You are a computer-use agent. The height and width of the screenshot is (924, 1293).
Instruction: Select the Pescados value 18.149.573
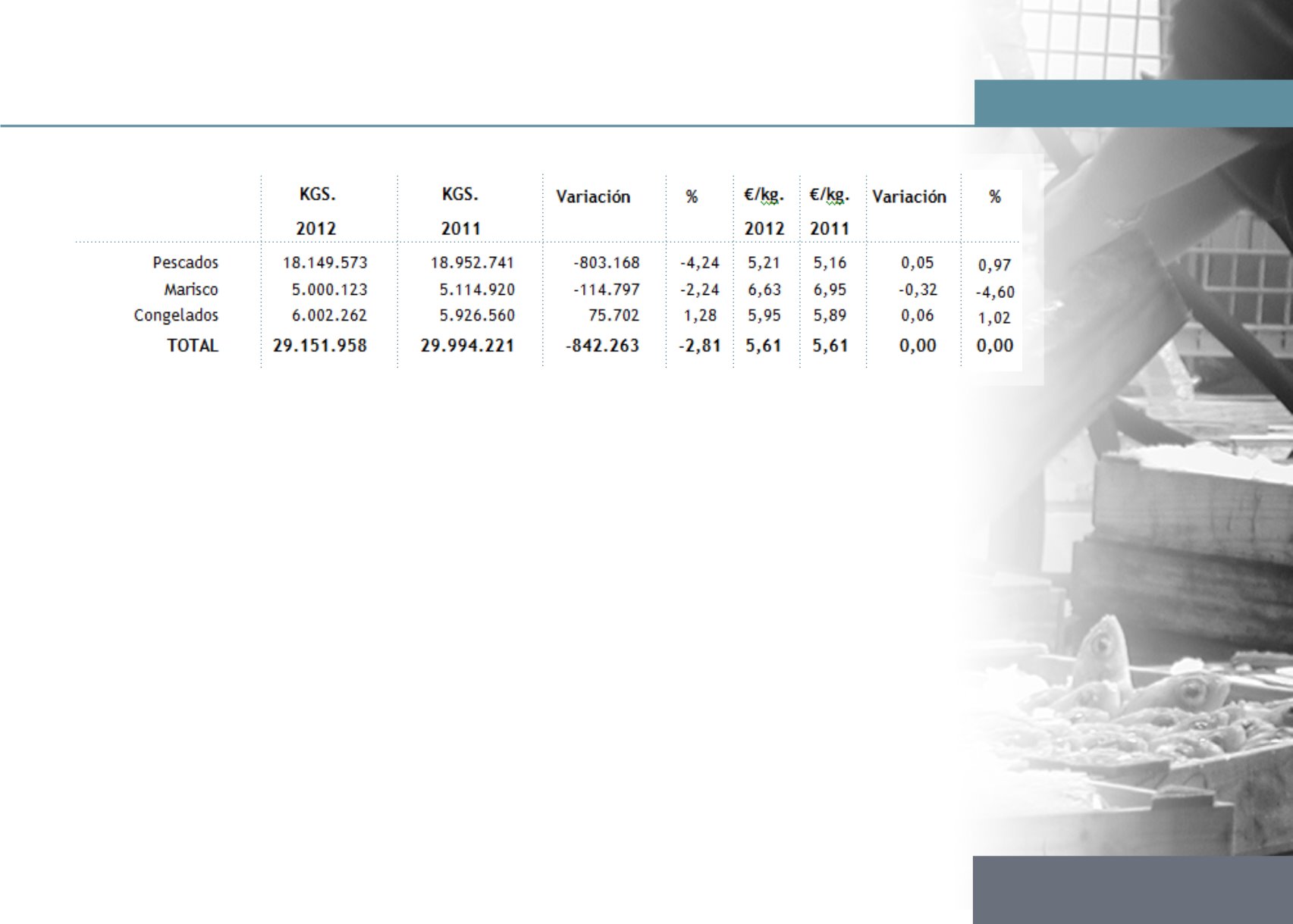point(325,263)
